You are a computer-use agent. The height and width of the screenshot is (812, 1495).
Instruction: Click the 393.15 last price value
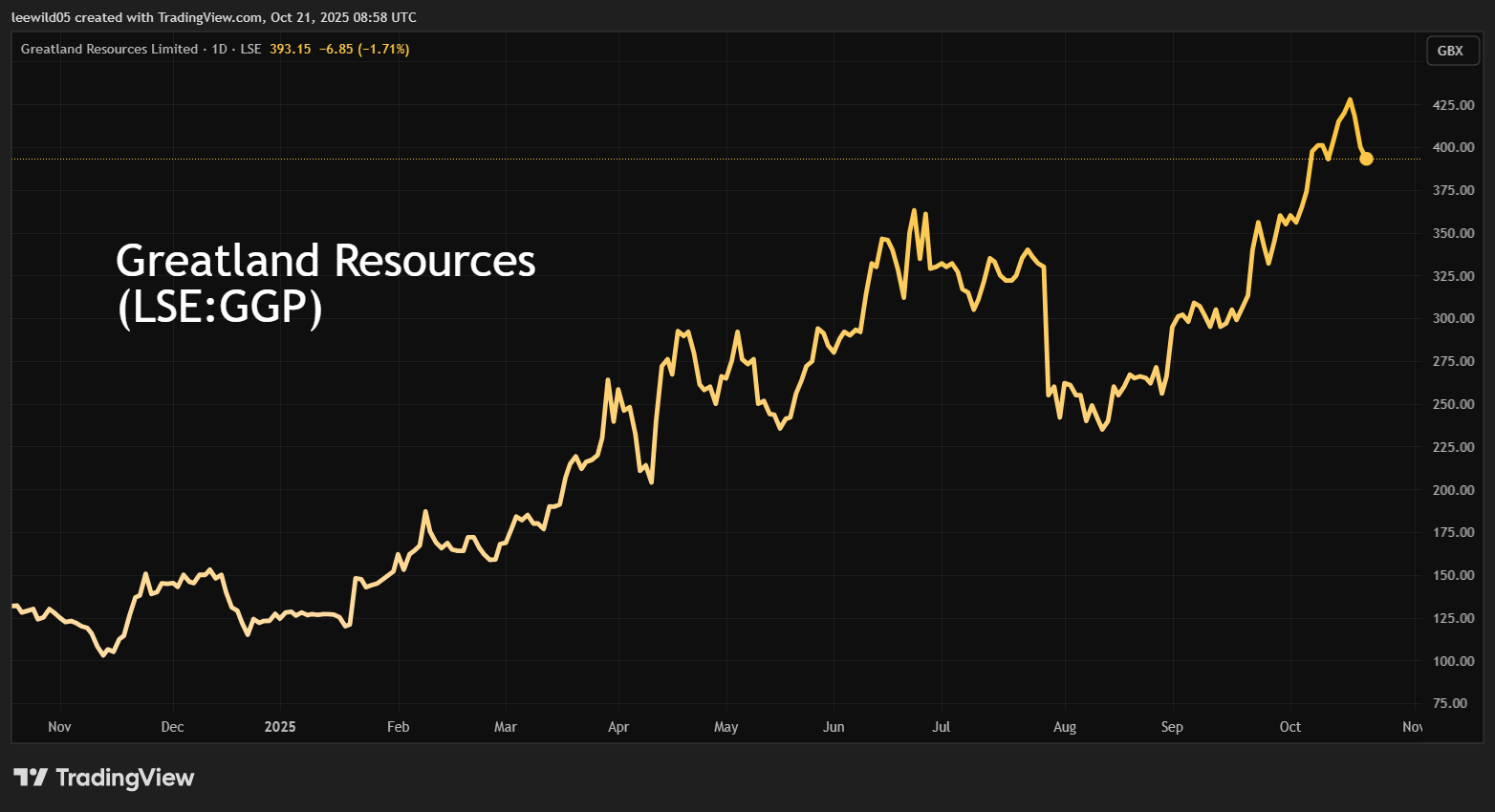click(x=290, y=49)
